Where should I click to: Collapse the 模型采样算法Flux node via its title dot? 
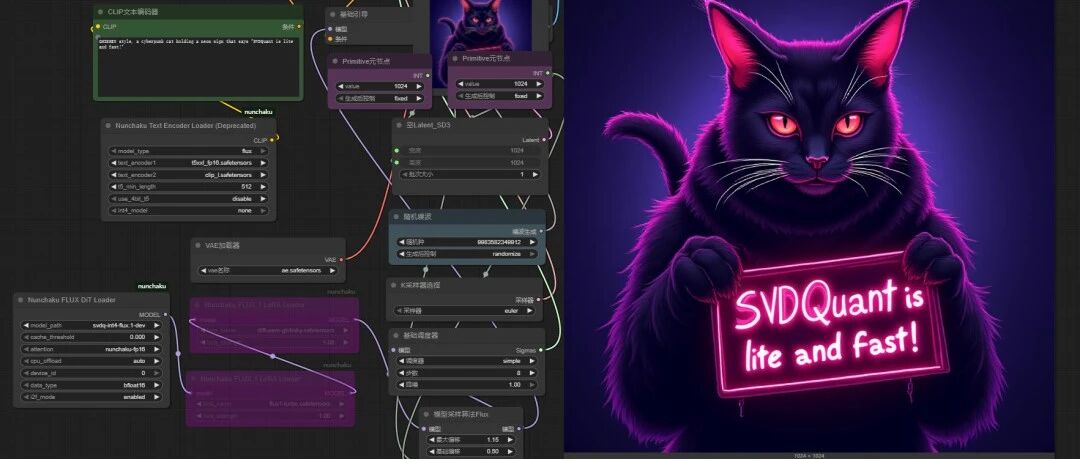pos(427,414)
